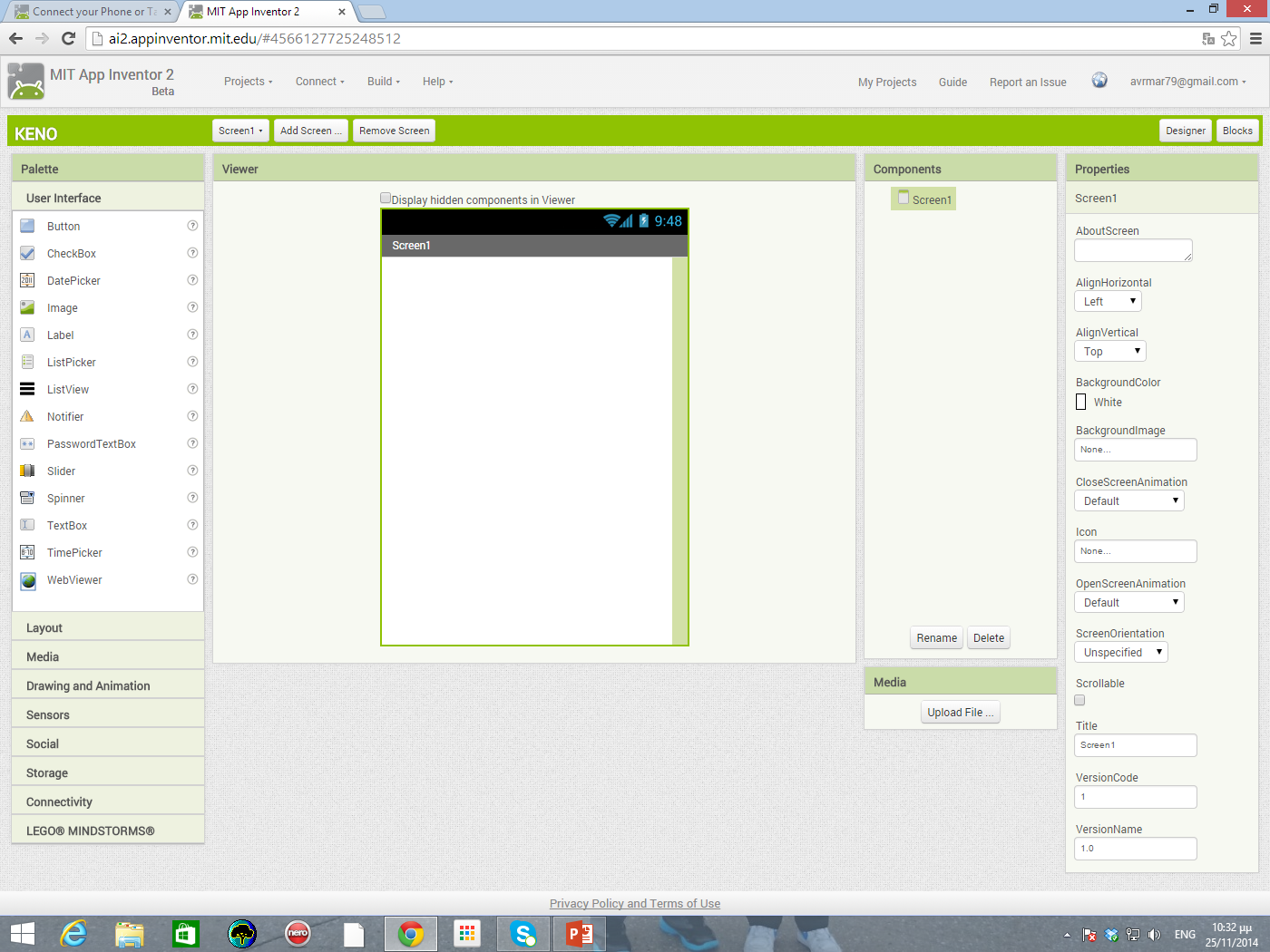Enable Display hidden components in Viewer

[x=386, y=198]
